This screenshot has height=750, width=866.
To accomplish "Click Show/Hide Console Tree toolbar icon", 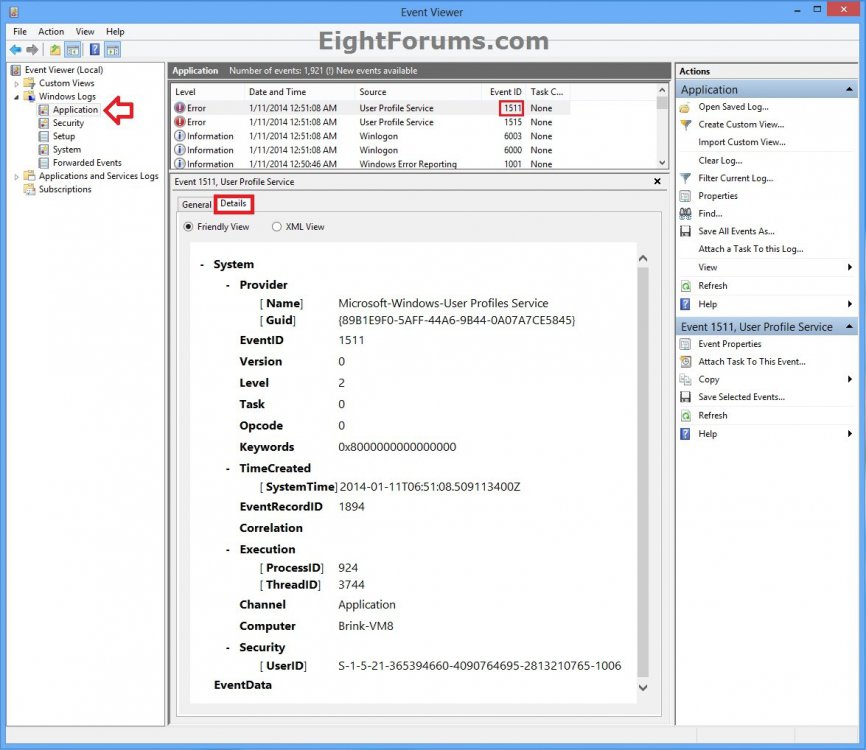I will tap(73, 50).
